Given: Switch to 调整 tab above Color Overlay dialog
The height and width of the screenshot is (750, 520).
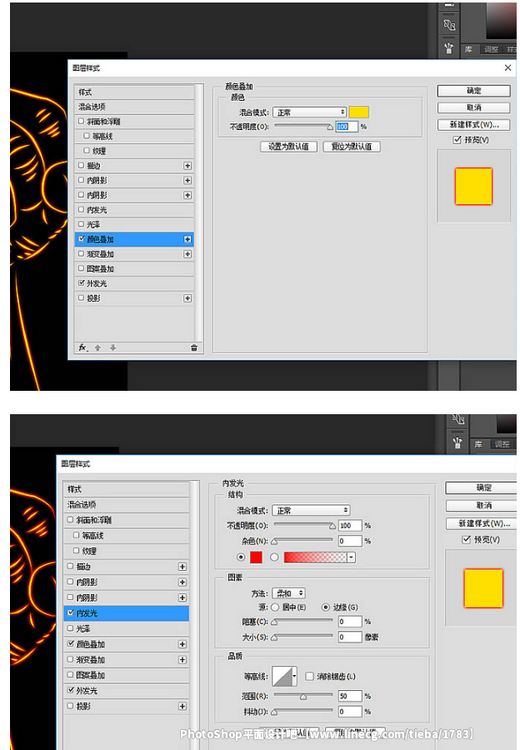Looking at the screenshot, I should (x=491, y=49).
